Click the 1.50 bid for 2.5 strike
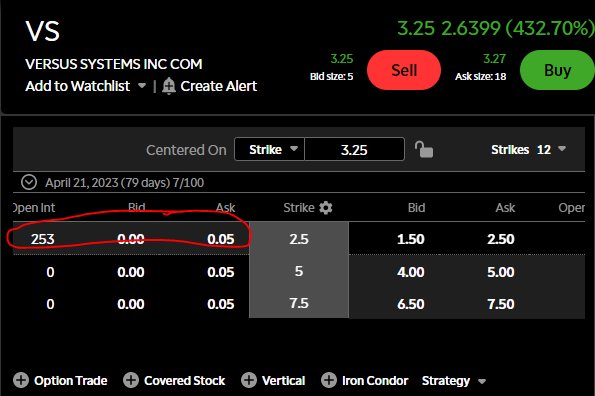Image resolution: width=595 pixels, height=396 pixels. coord(411,239)
